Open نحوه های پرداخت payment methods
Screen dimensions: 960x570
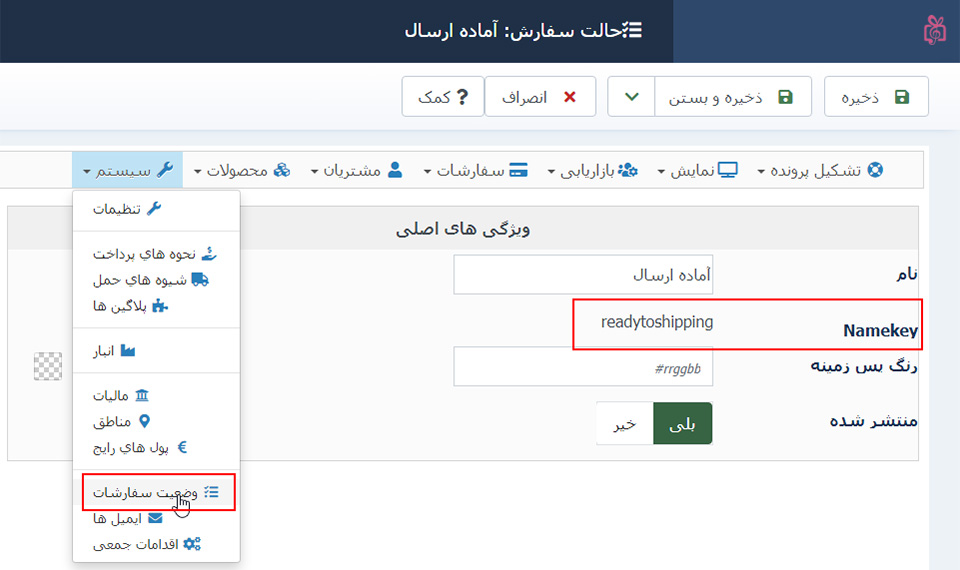pyautogui.click(x=156, y=253)
